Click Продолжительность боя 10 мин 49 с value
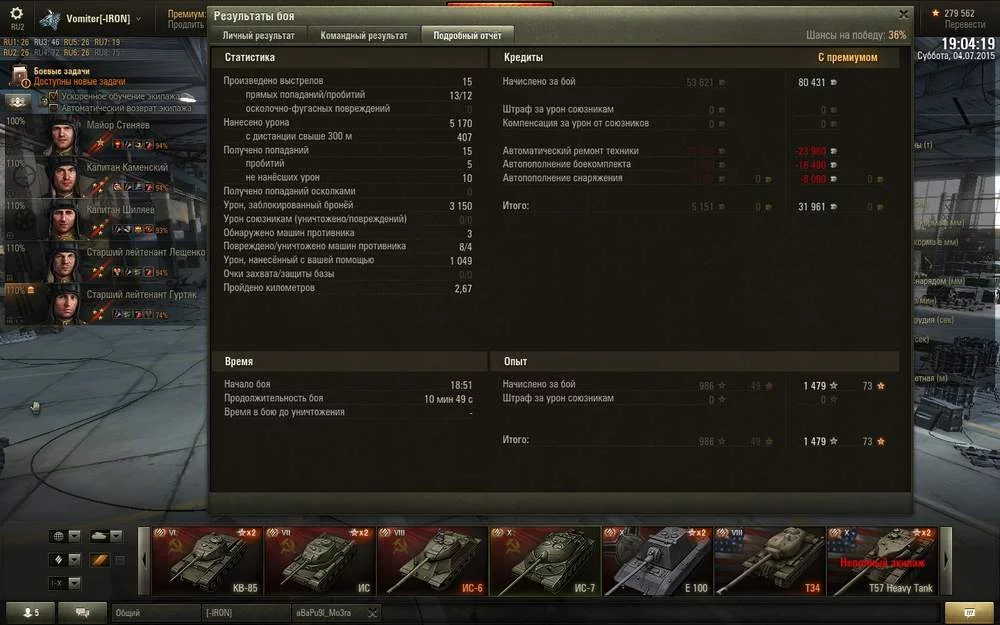 click(448, 399)
